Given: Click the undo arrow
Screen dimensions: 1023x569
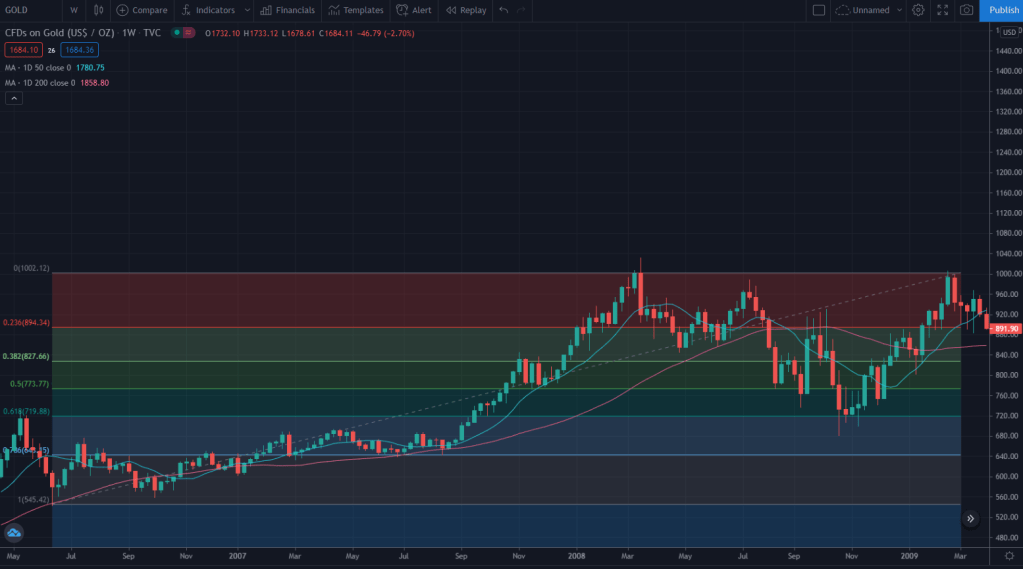Looking at the screenshot, I should coord(503,10).
